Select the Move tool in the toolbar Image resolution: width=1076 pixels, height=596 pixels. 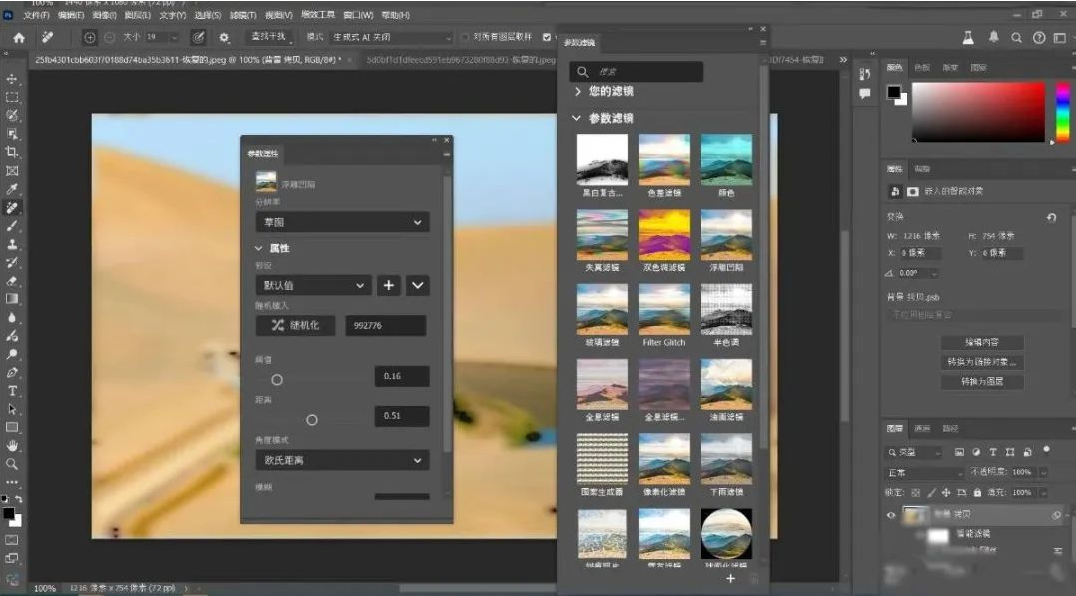point(12,79)
